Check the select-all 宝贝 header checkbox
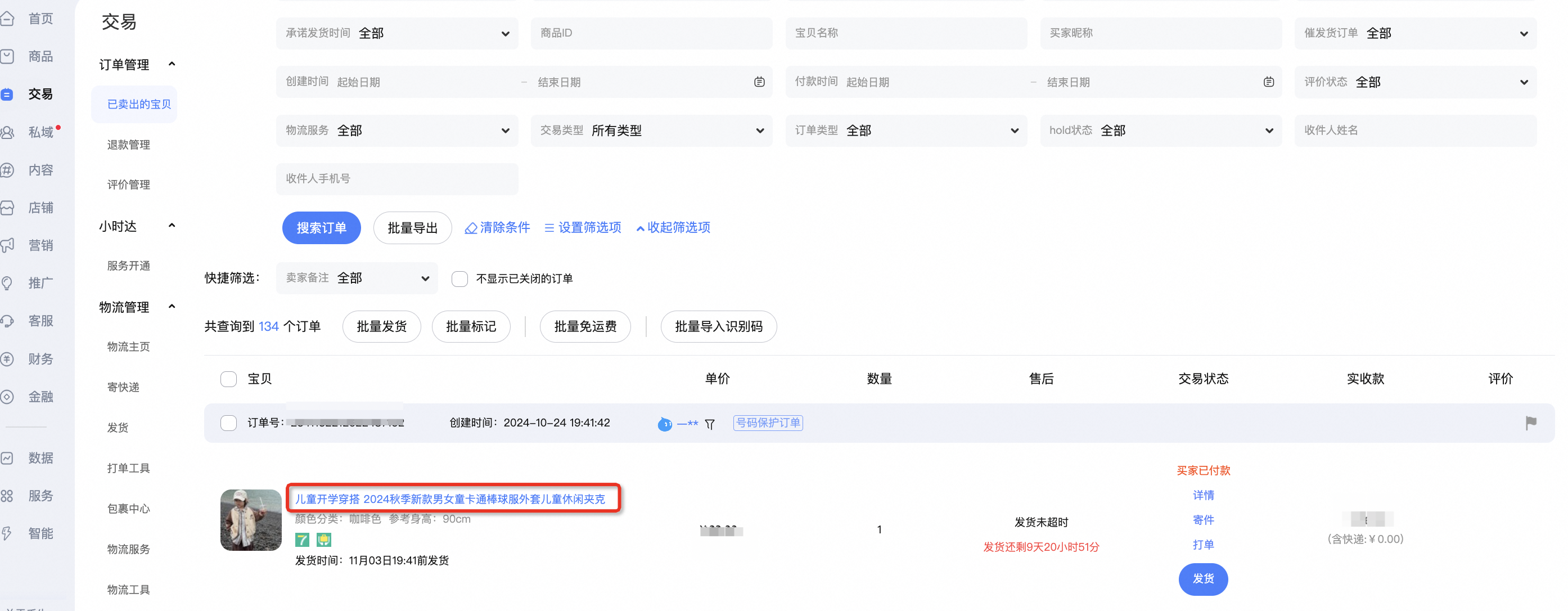 (228, 379)
